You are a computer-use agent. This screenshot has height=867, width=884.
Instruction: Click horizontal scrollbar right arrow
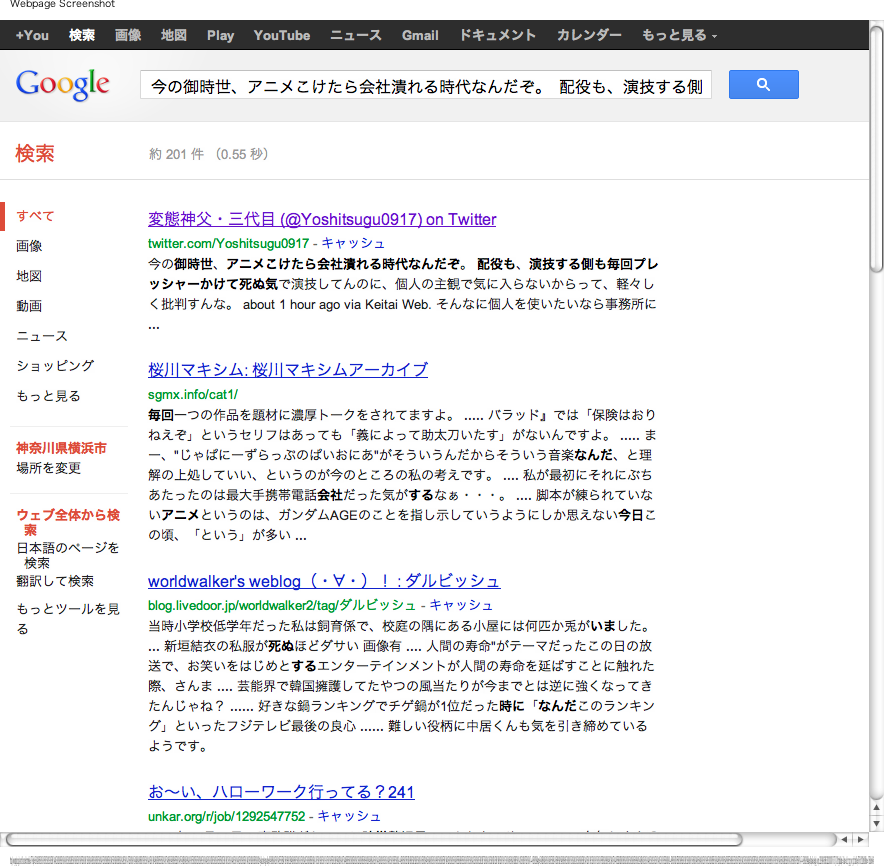click(x=860, y=839)
